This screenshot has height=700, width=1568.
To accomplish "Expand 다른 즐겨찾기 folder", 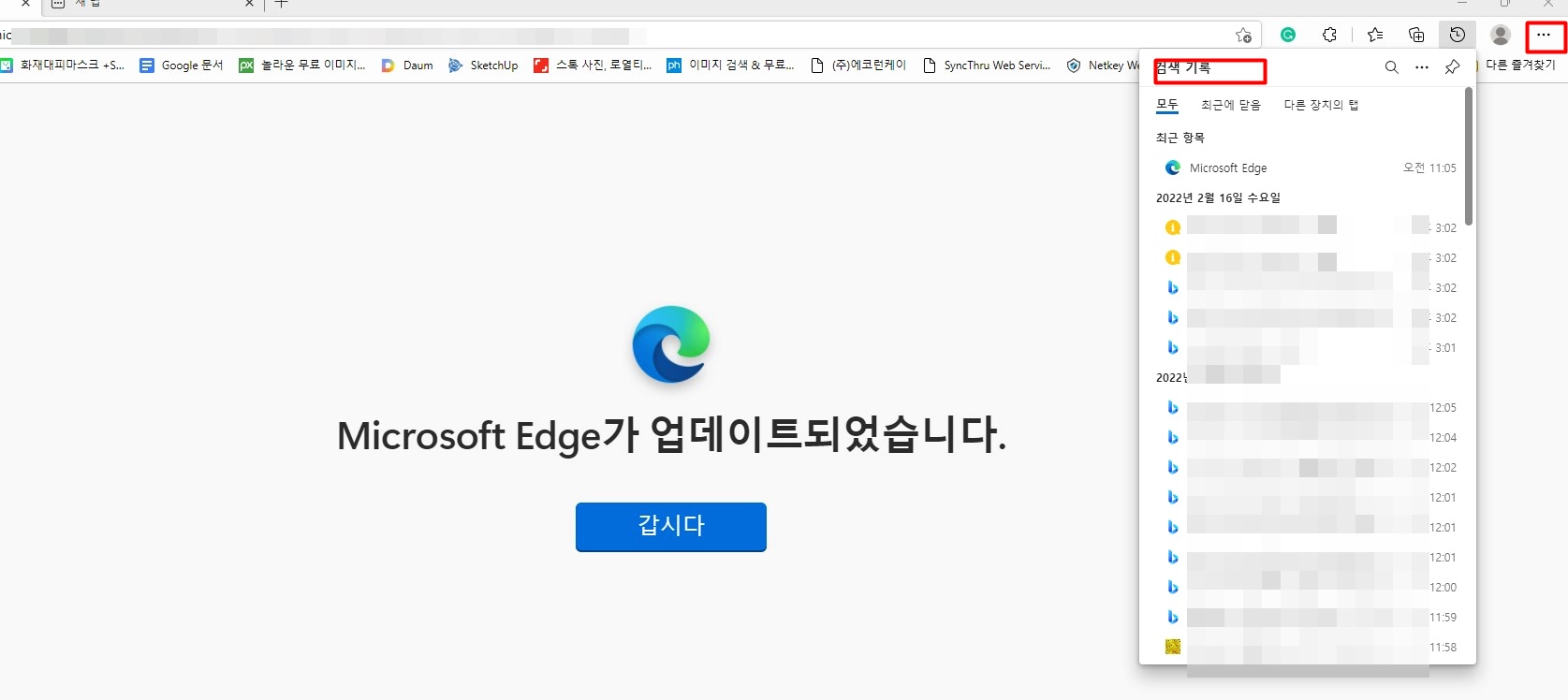I will point(1517,66).
